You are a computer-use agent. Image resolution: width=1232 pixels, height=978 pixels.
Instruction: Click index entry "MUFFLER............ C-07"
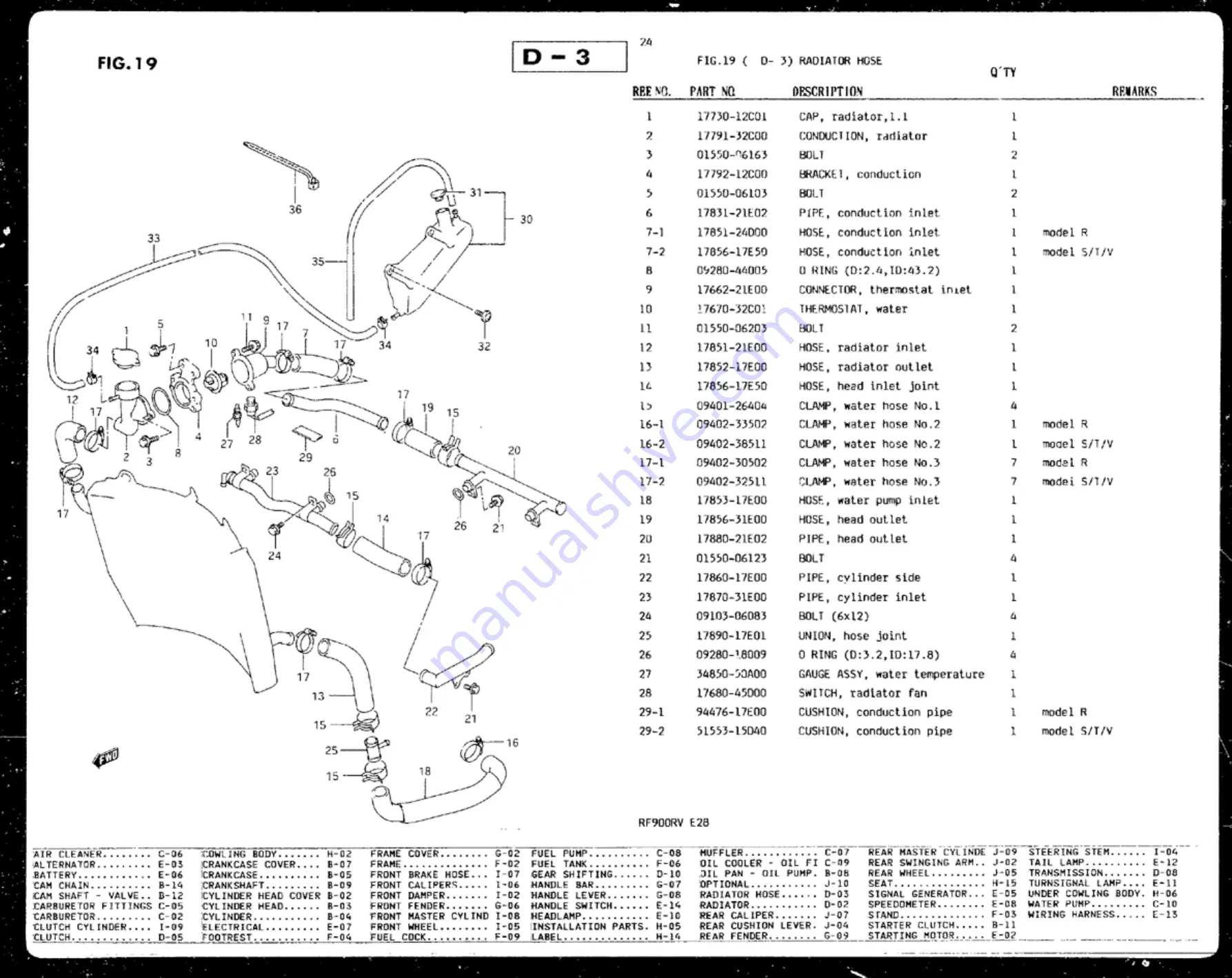point(774,852)
